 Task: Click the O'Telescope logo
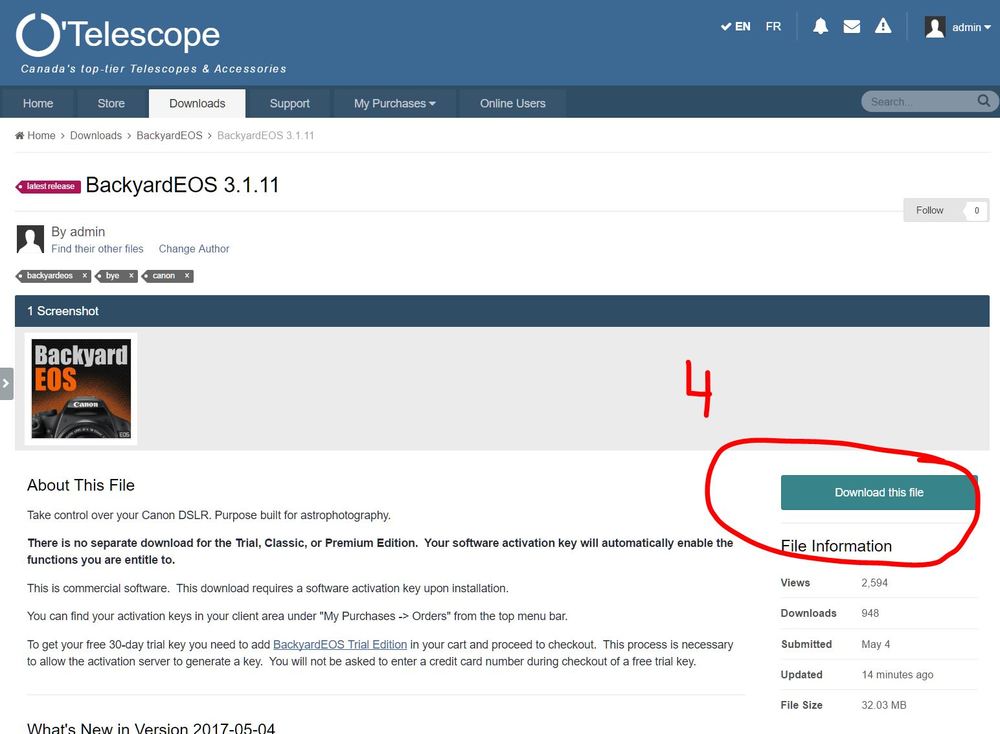click(118, 34)
